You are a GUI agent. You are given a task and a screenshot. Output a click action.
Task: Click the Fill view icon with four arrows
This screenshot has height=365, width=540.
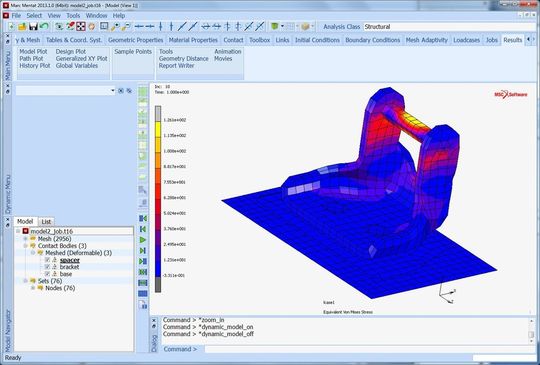(x=81, y=26)
